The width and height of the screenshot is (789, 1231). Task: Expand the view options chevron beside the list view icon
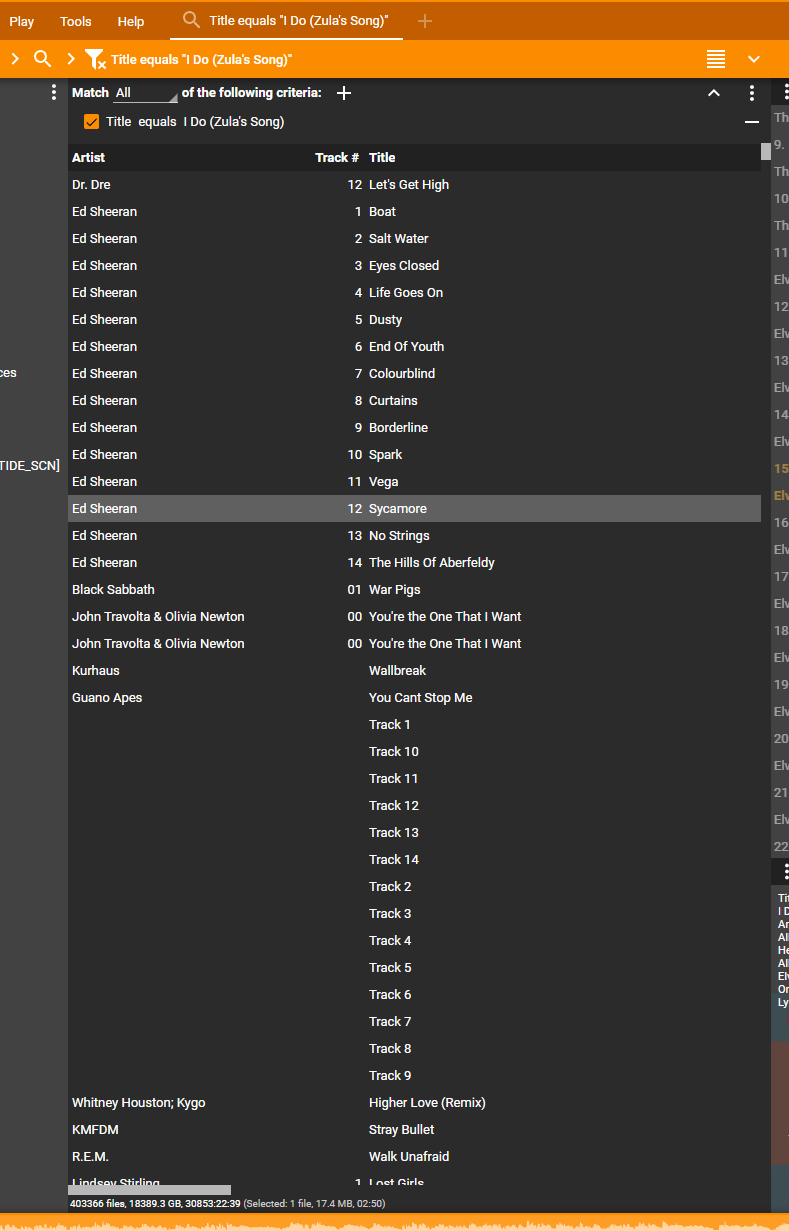click(754, 59)
